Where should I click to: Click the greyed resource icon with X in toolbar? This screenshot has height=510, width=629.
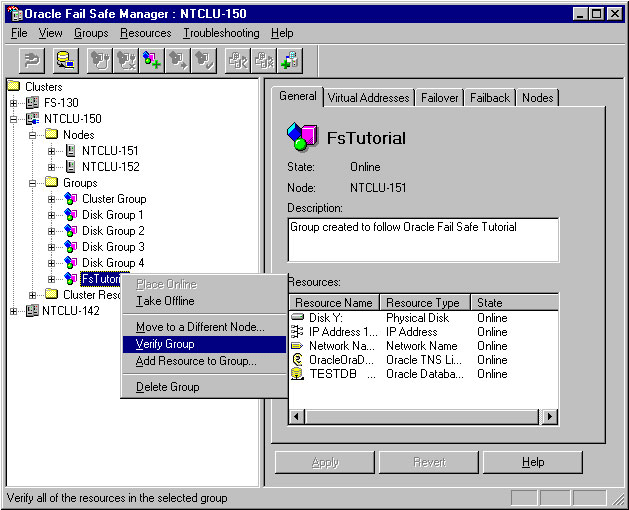264,61
